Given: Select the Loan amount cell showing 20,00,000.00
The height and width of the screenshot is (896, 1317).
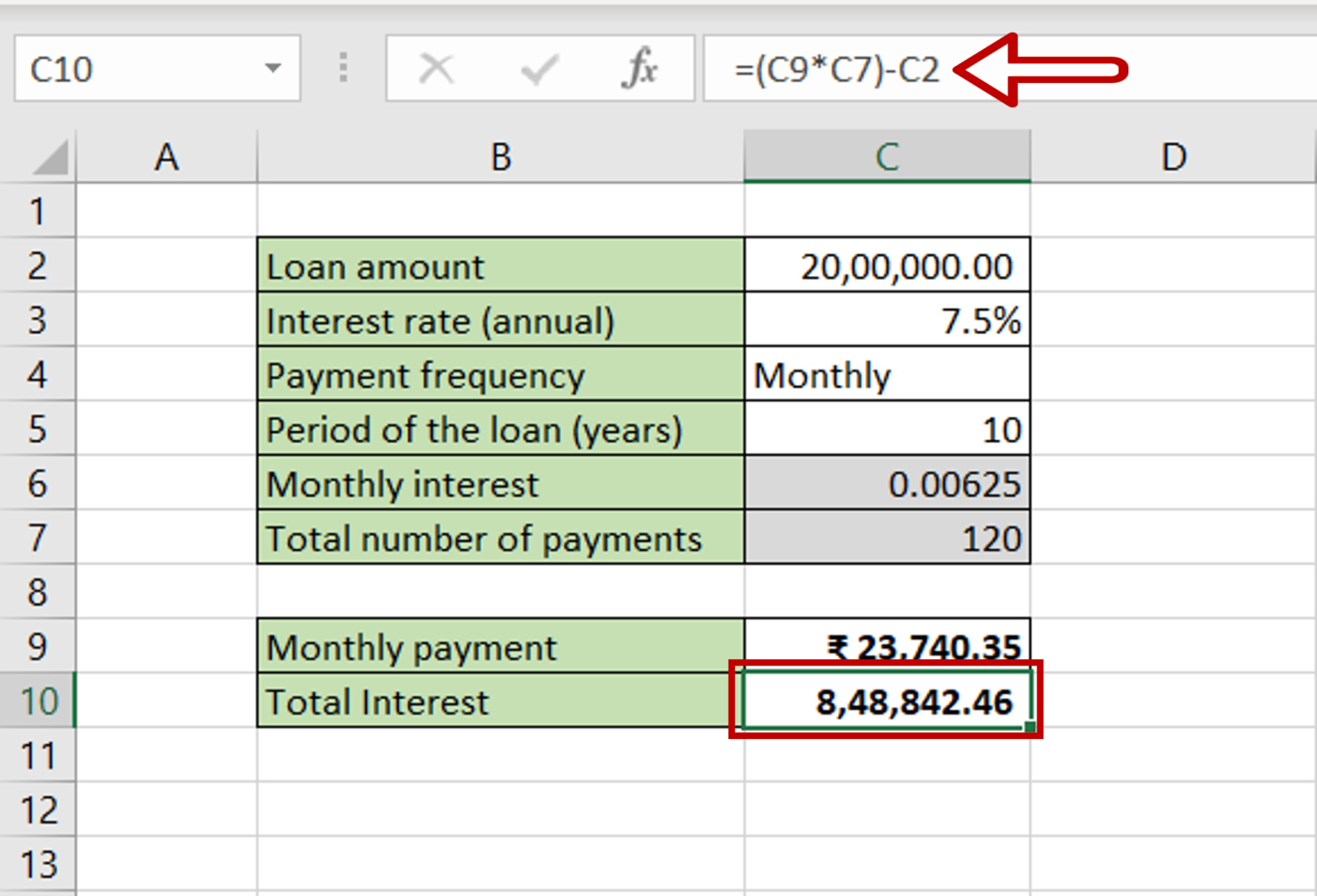Looking at the screenshot, I should pos(887,267).
